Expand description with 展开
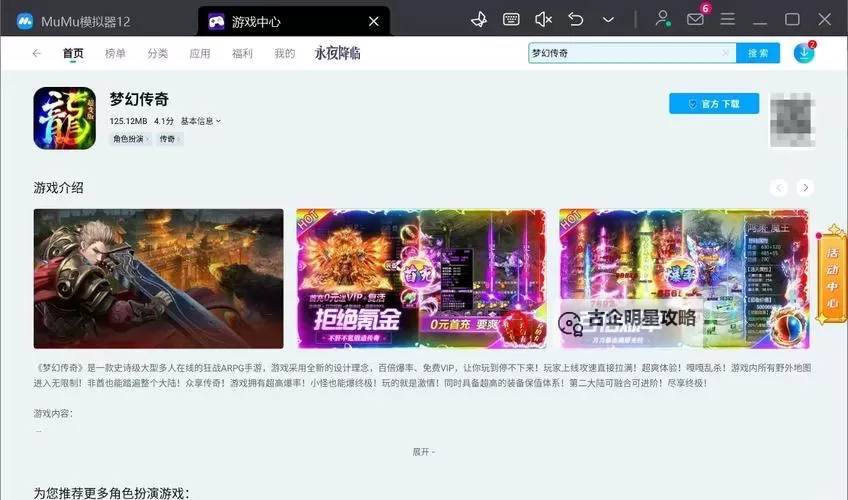848x500 pixels. 423,451
